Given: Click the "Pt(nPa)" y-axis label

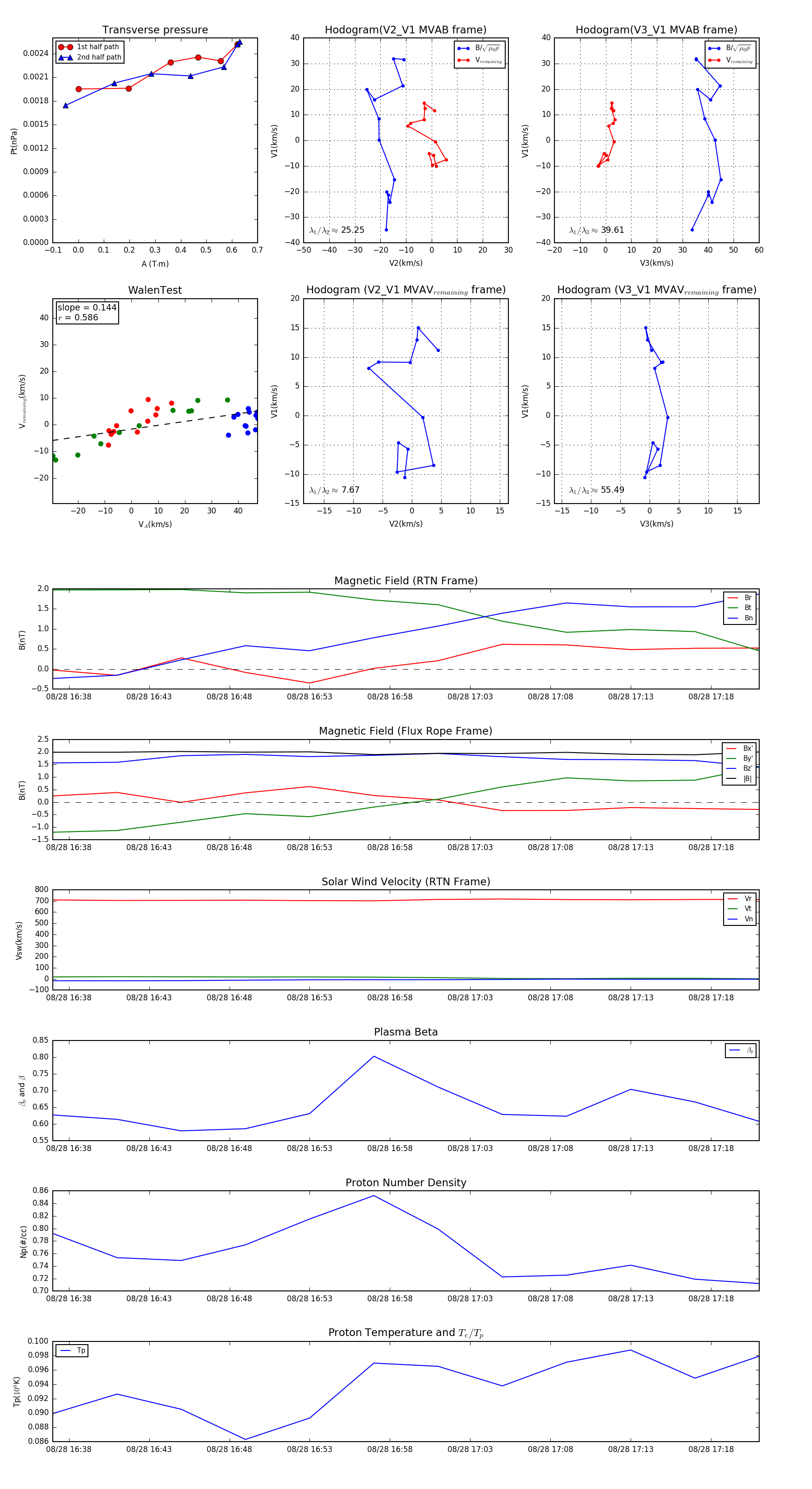Looking at the screenshot, I should coord(14,141).
